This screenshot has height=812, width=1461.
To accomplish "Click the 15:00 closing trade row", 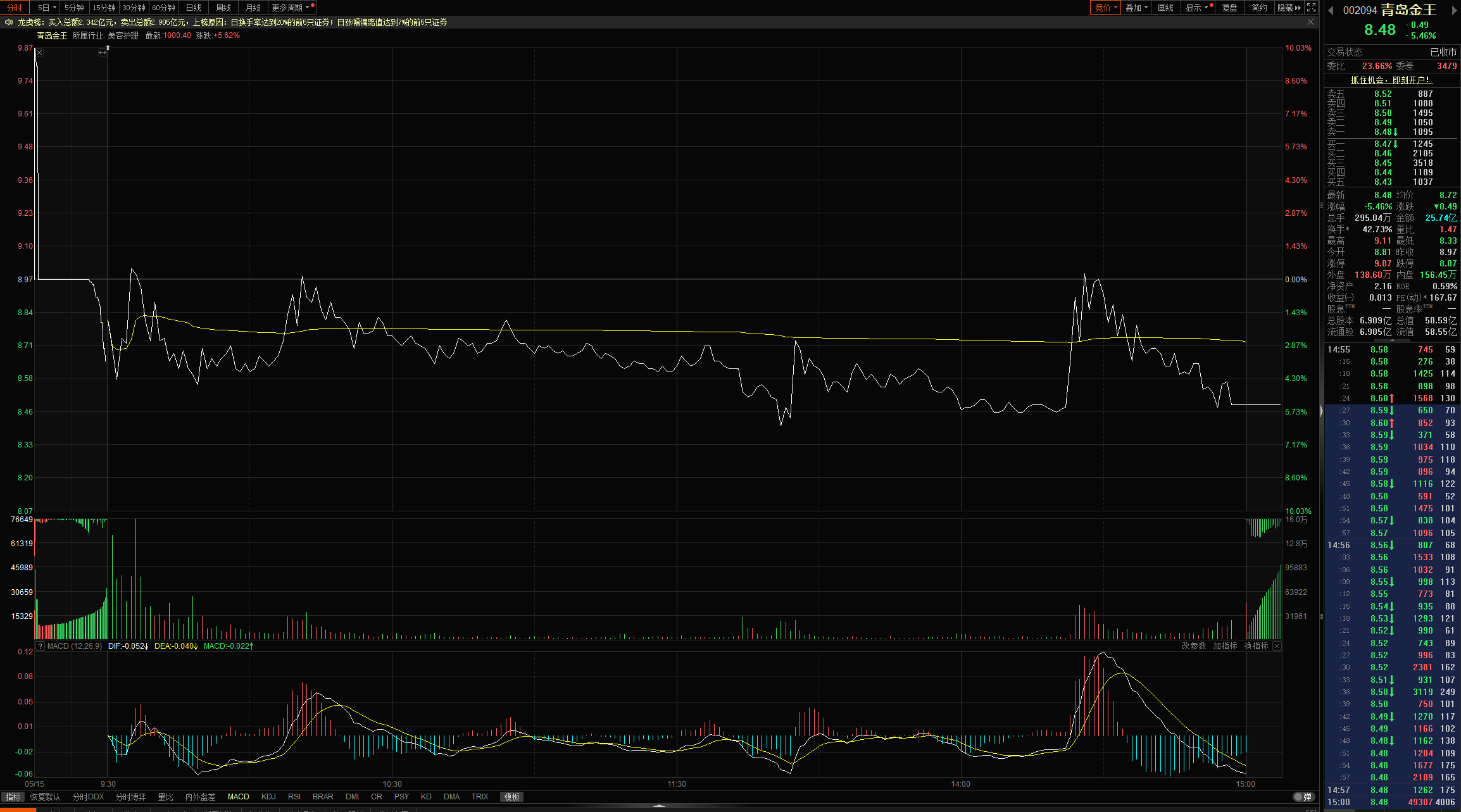I will [x=1391, y=802].
